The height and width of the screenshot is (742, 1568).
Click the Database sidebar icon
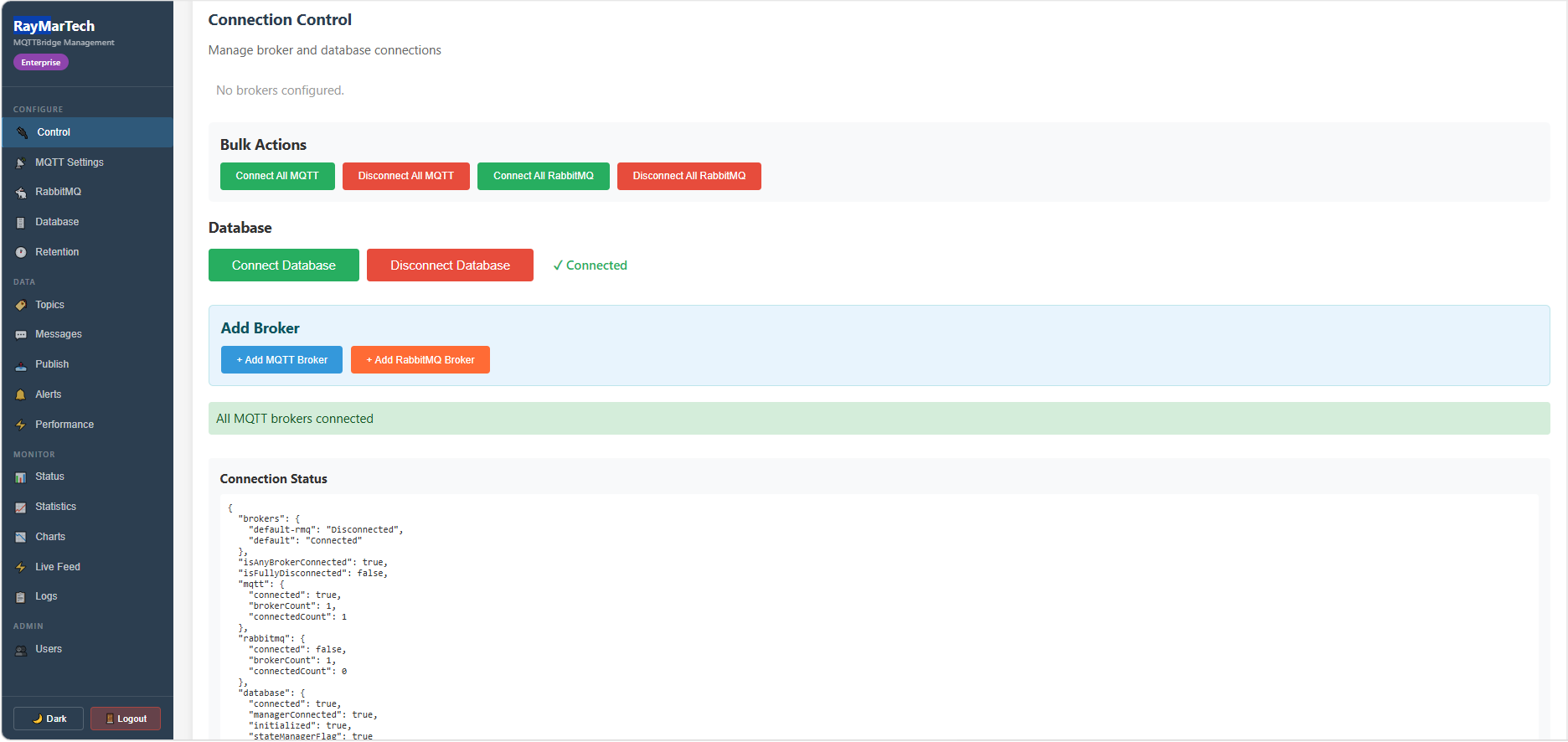click(21, 222)
